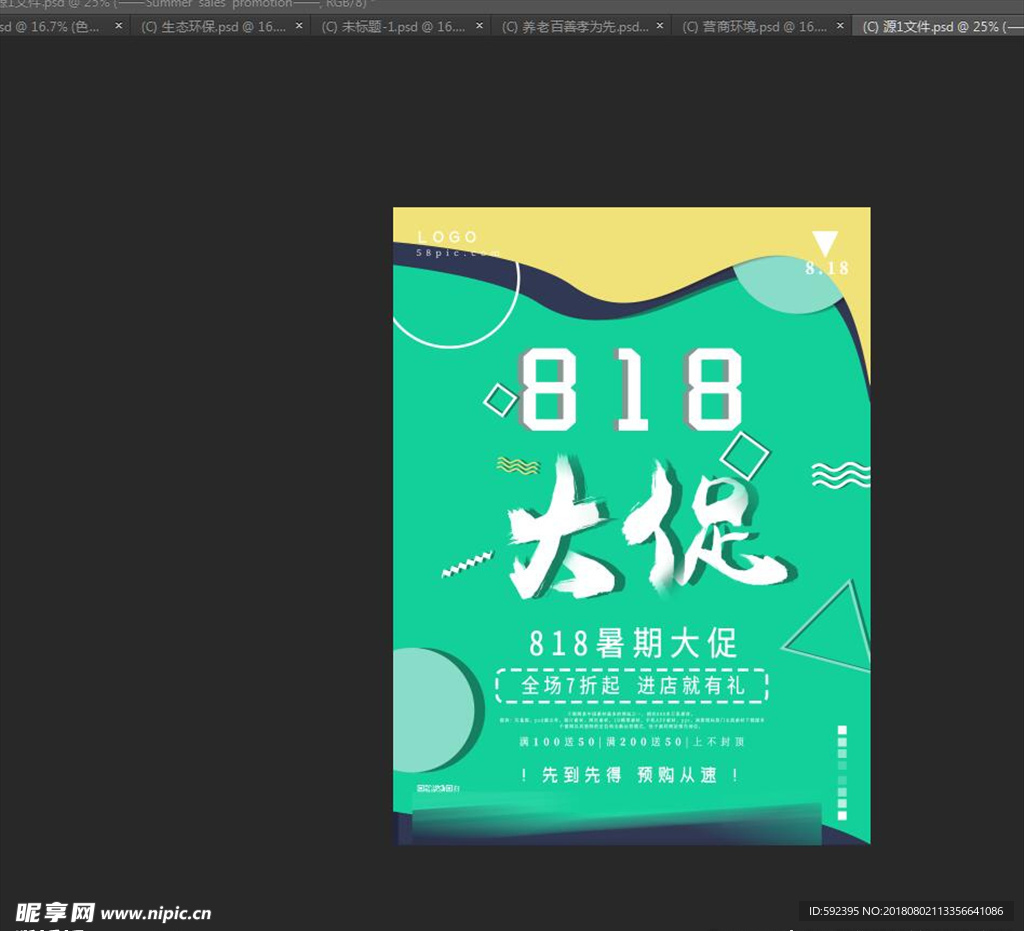
Task: Close the leftmost truncated document tab
Action: (118, 26)
